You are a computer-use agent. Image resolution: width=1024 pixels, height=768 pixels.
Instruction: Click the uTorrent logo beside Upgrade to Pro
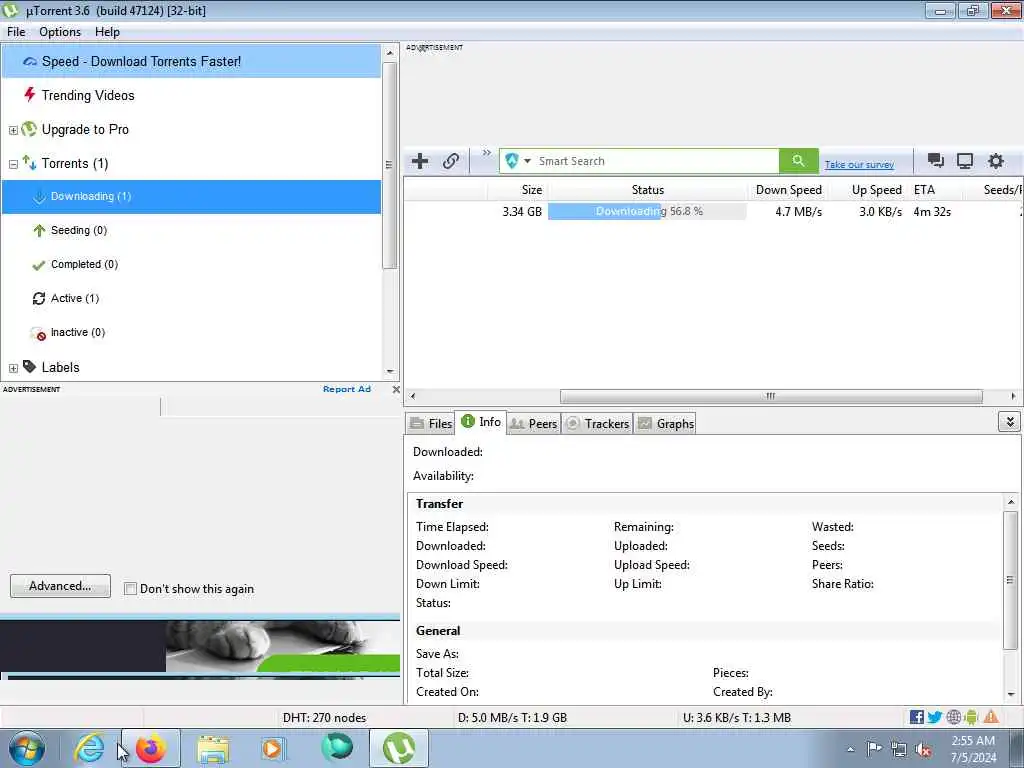[29, 129]
